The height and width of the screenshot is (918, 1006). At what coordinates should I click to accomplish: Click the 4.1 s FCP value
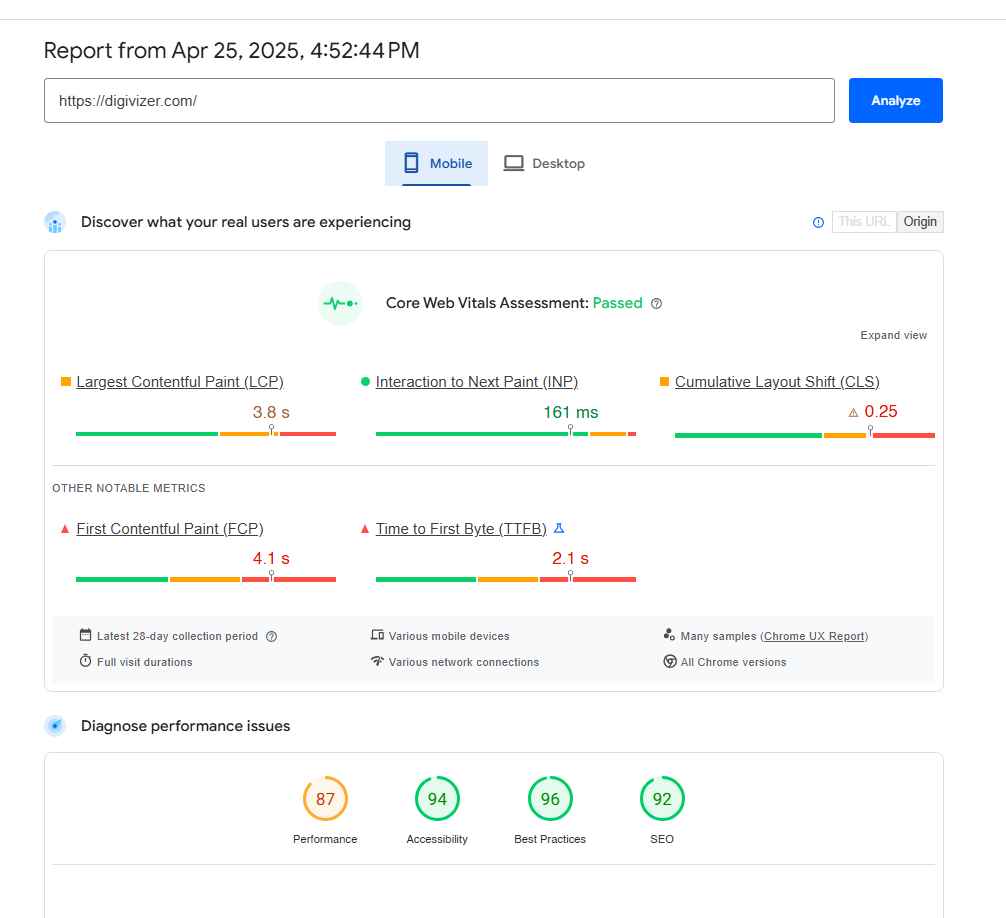271,559
